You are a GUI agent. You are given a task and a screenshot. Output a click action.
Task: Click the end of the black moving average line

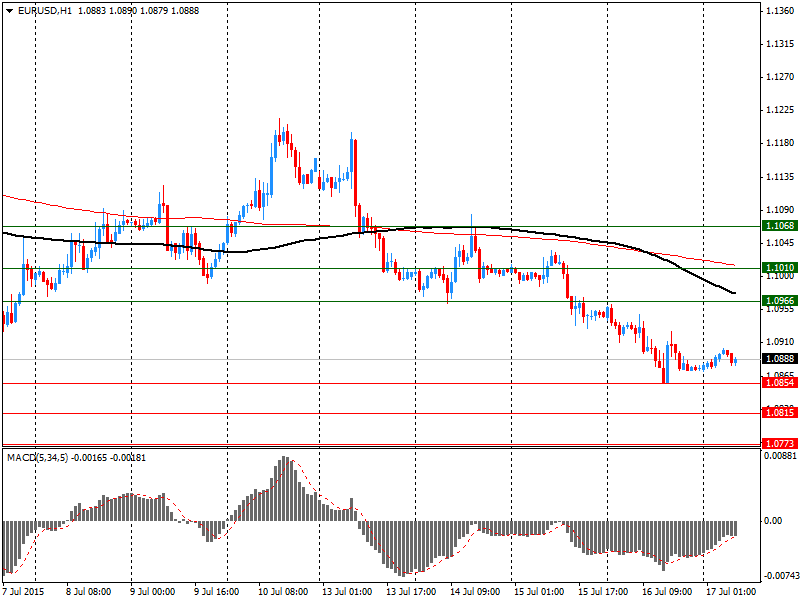tap(735, 293)
